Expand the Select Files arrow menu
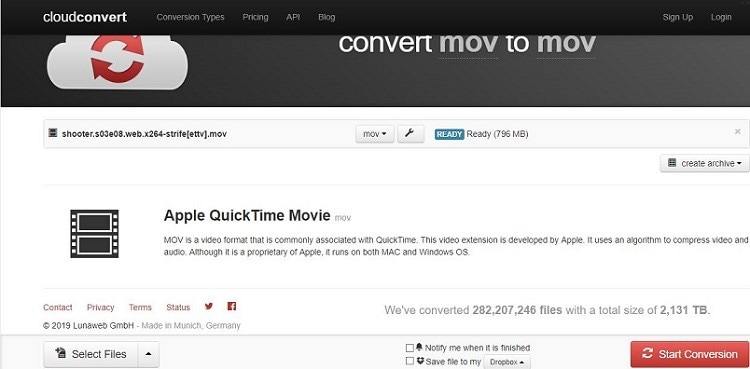The width and height of the screenshot is (750, 369). click(148, 354)
